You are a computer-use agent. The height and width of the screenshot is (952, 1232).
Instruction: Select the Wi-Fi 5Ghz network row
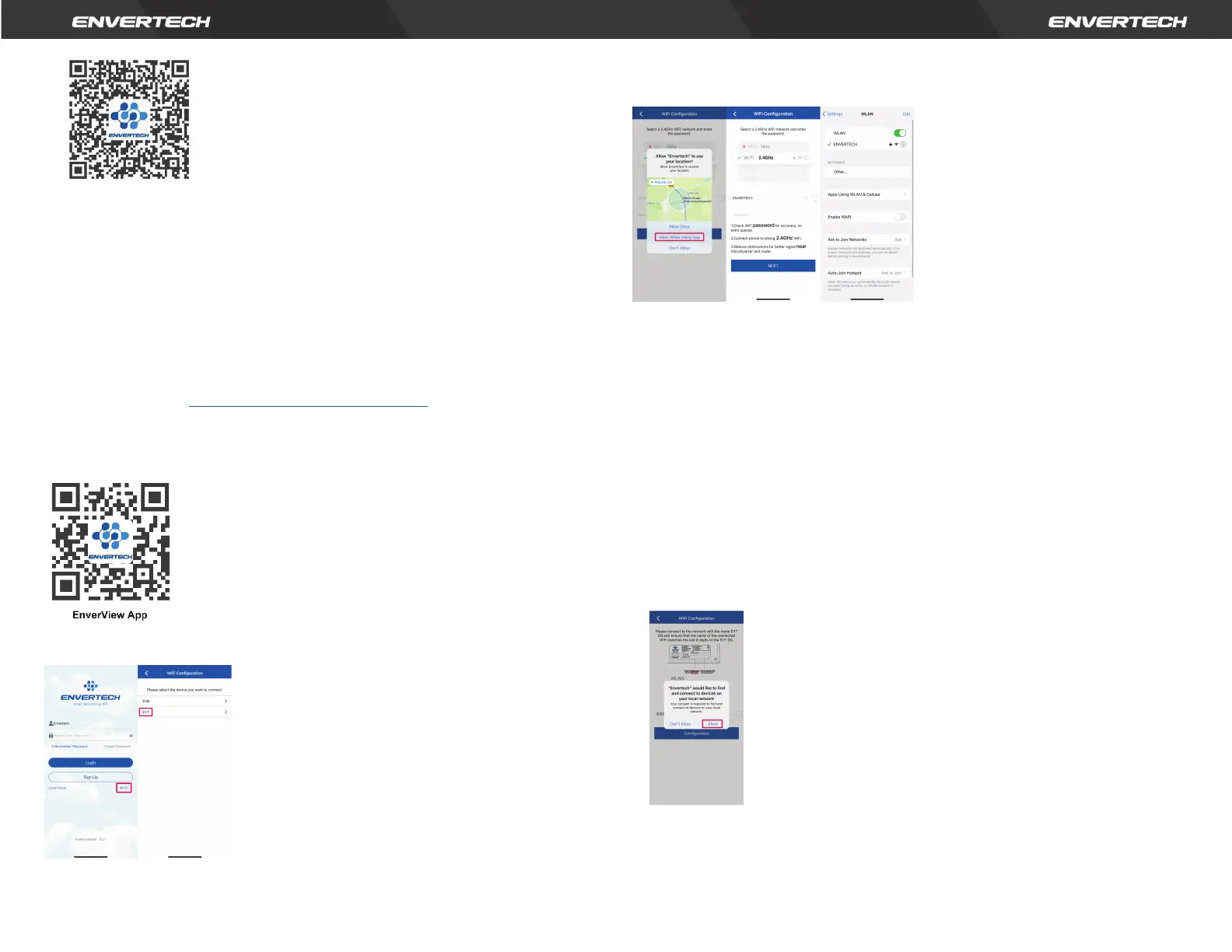pyautogui.click(x=773, y=146)
